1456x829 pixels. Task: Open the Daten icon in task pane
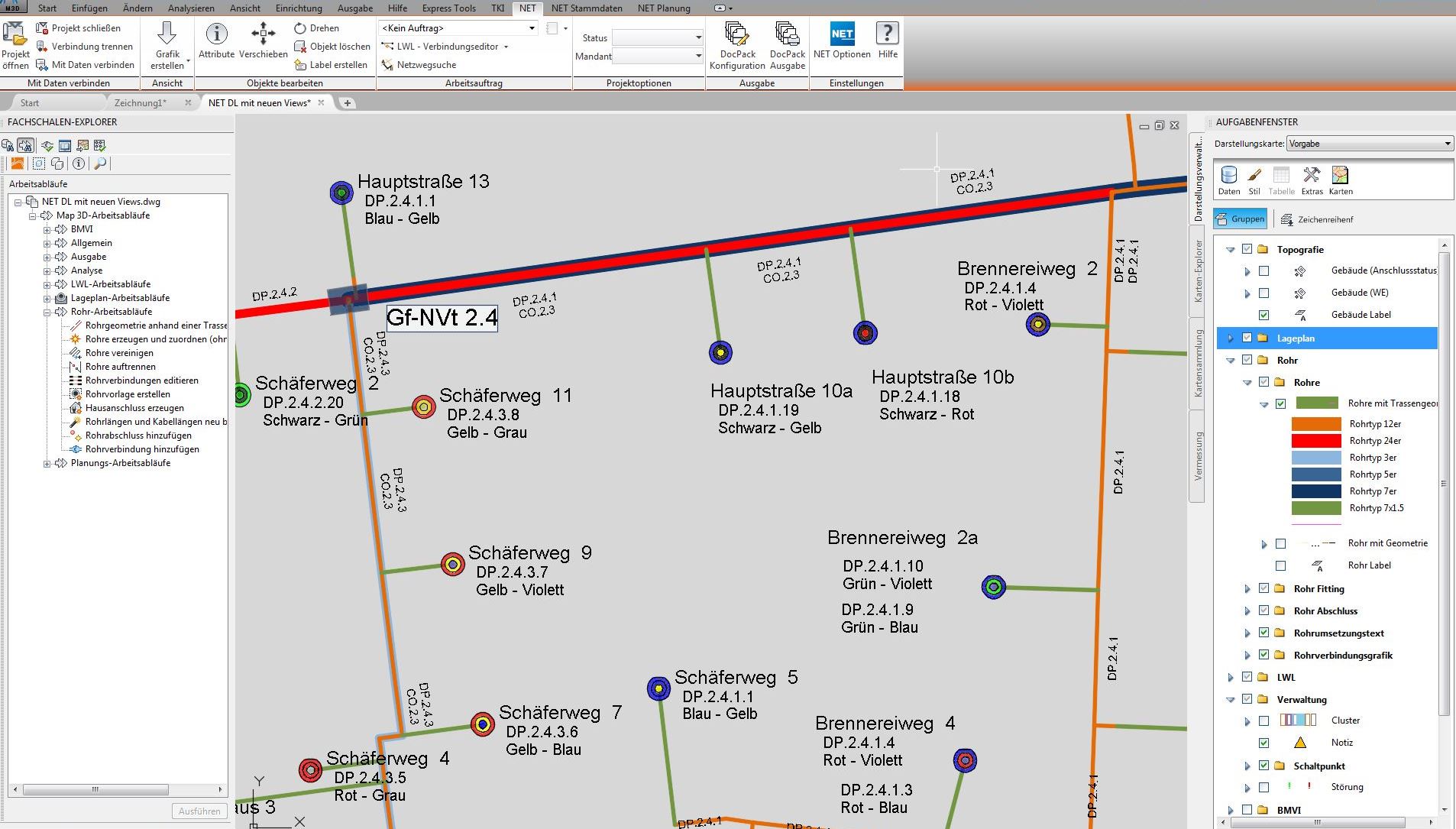click(1228, 176)
